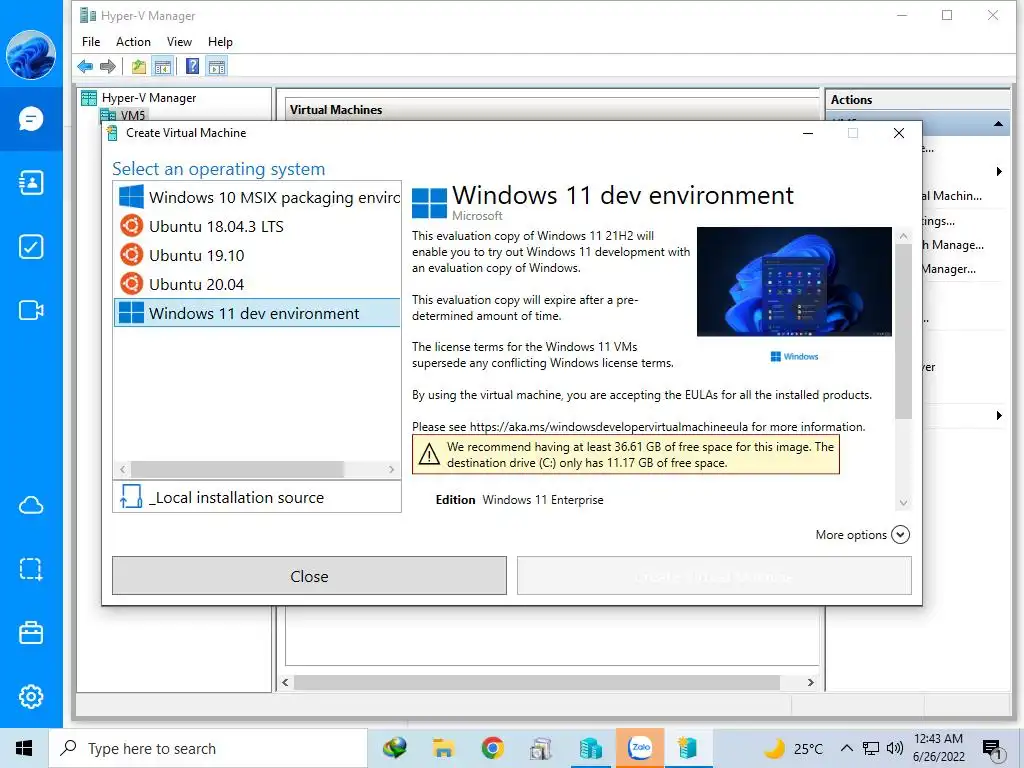Click OS list horizontal scrollbar left arrow
The image size is (1024, 768).
[123, 469]
